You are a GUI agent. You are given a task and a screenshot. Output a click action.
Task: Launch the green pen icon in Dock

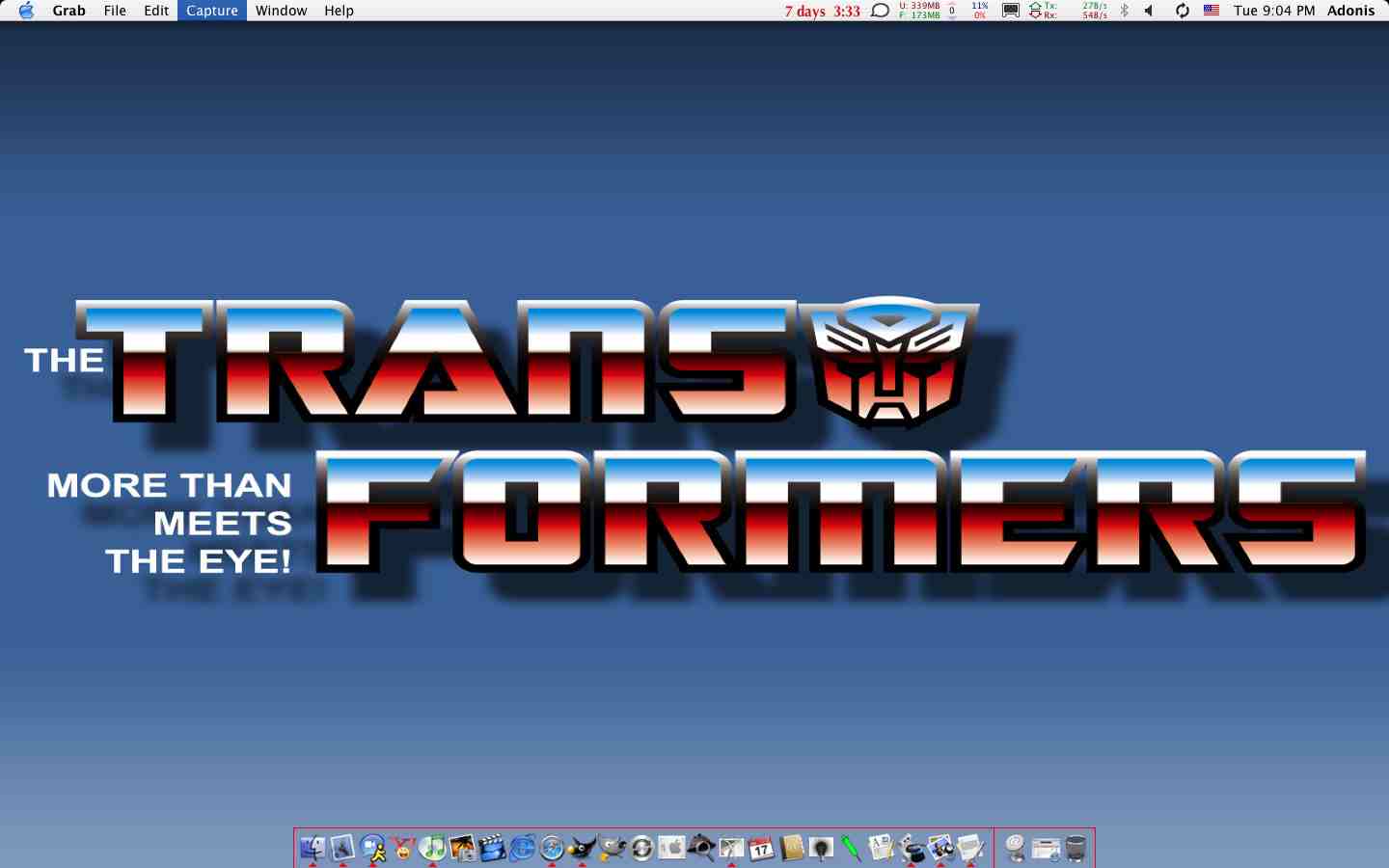click(x=851, y=848)
